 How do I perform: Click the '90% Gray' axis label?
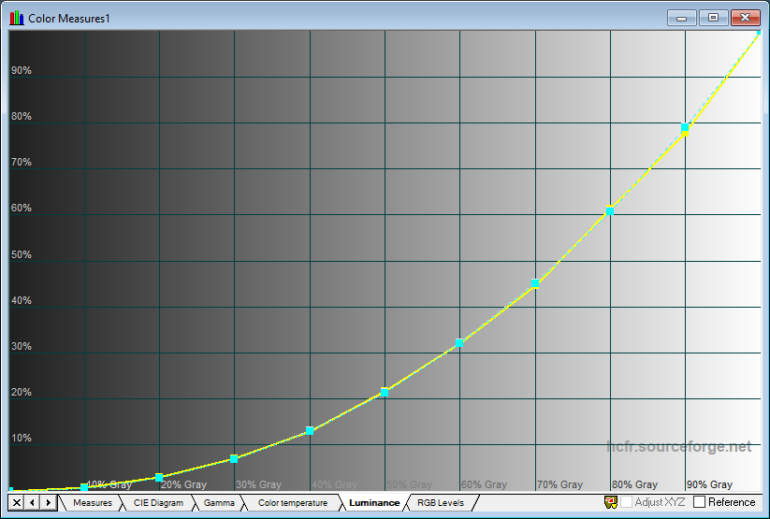pyautogui.click(x=710, y=485)
